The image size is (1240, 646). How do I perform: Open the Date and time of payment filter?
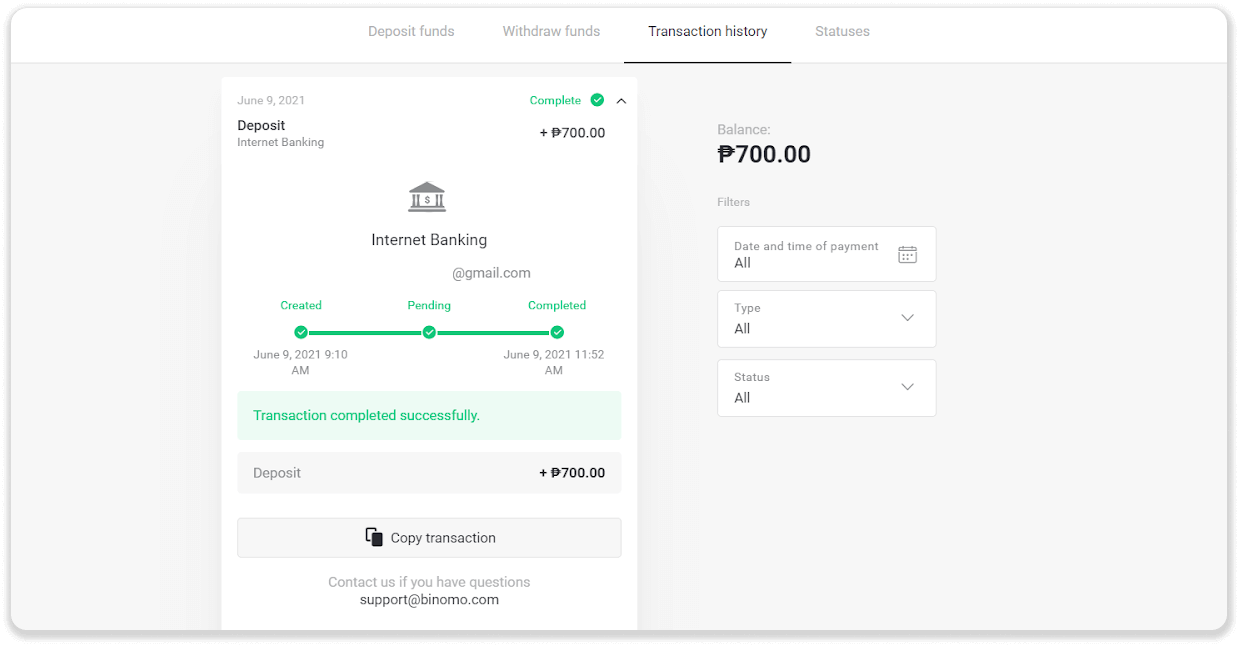(826, 254)
